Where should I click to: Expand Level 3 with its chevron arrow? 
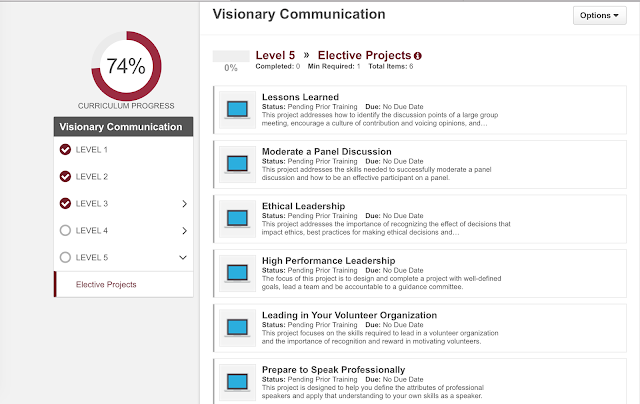tap(184, 204)
